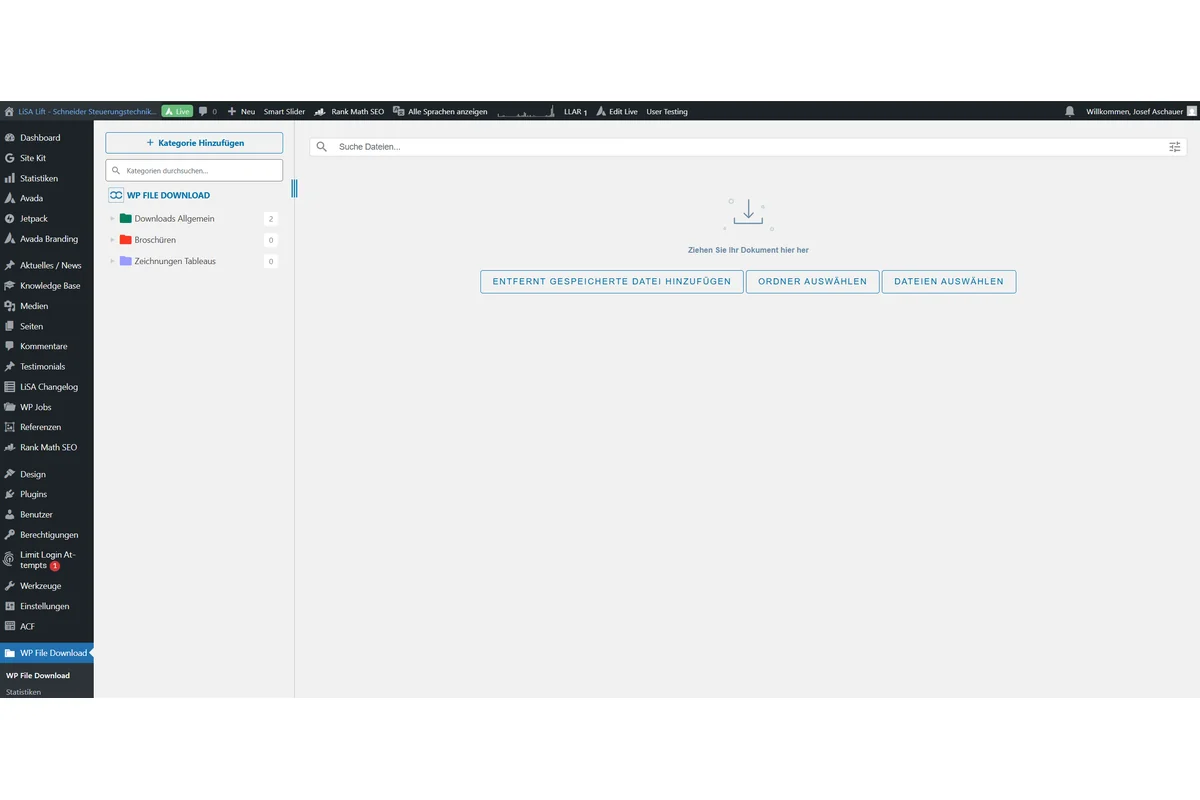Open the Einstellungen sidebar menu
The width and height of the screenshot is (1200, 800).
[44, 606]
